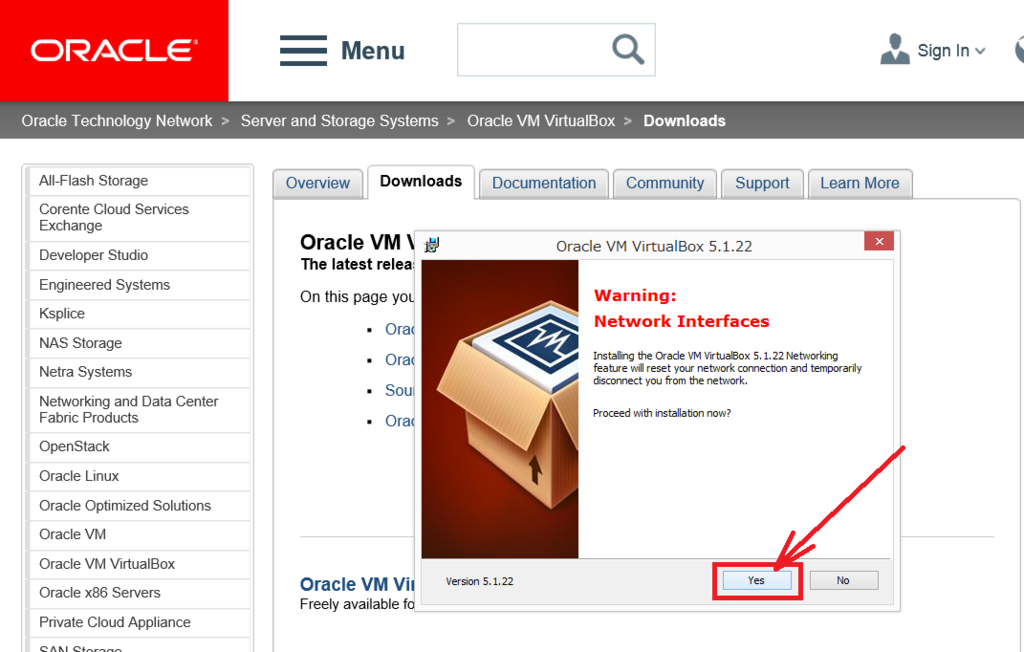Open Server and Storage Systems breadcrumb
This screenshot has width=1024, height=652.
[340, 121]
